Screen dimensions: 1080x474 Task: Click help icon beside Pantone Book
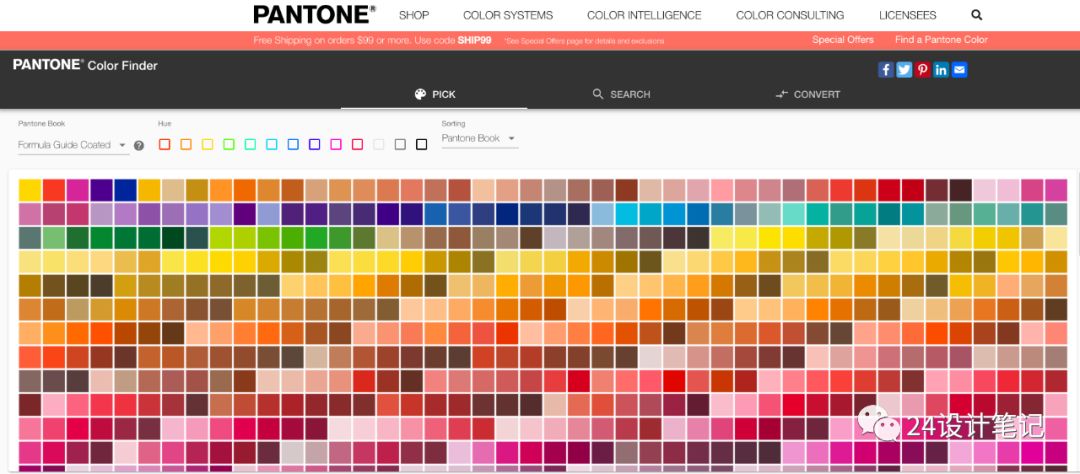(x=139, y=145)
